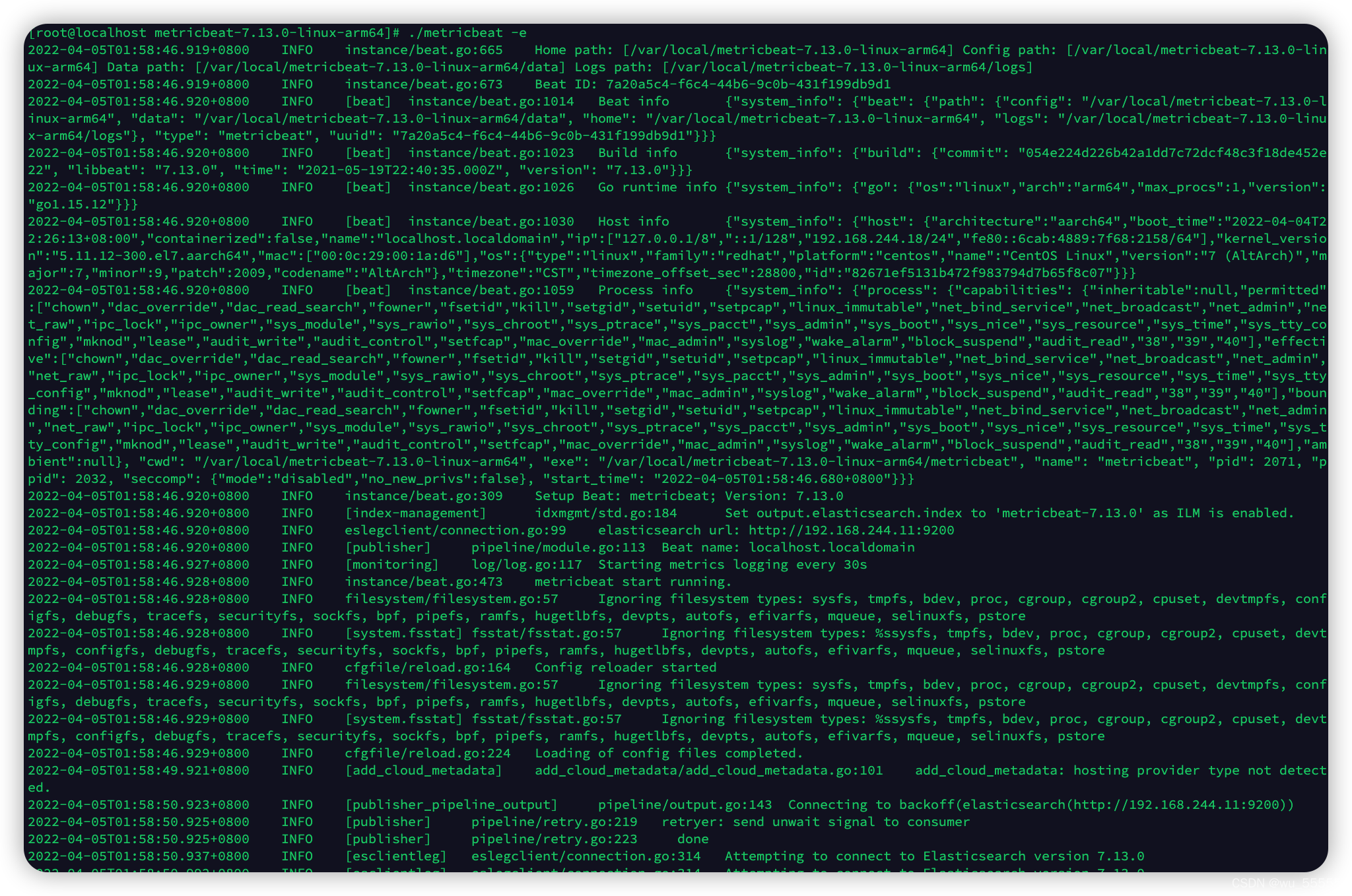
Task: Click the root@localhost shell prompt
Action: pyautogui.click(x=214, y=33)
